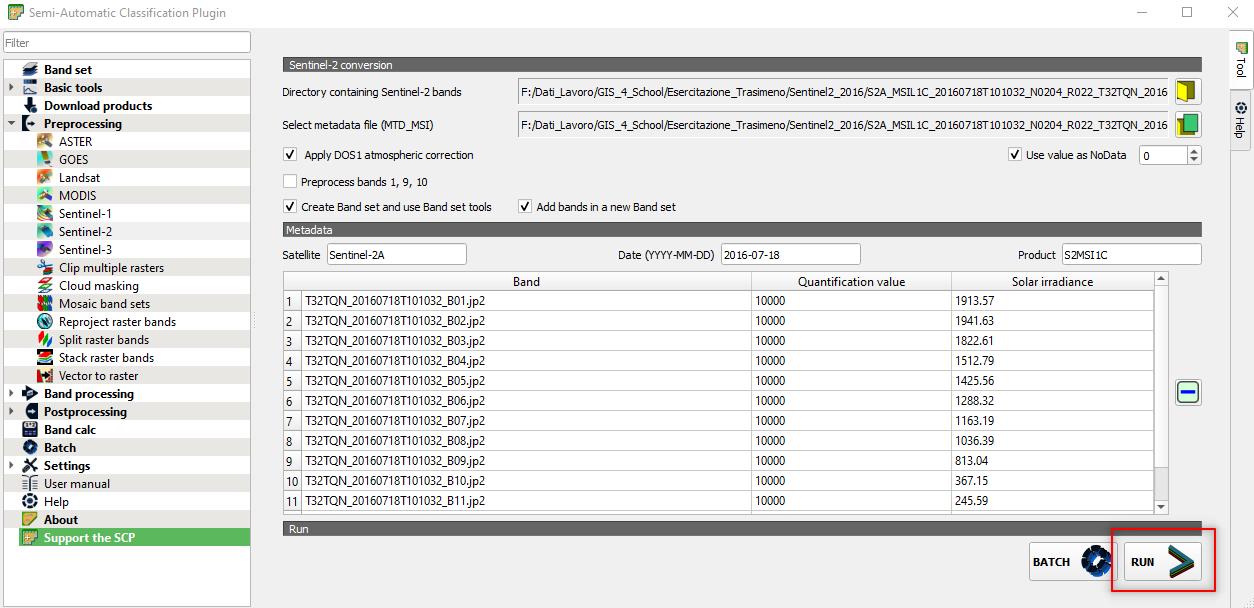Click the Preprocessing icon in tree
Screen dimensions: 1254x608
coord(30,124)
